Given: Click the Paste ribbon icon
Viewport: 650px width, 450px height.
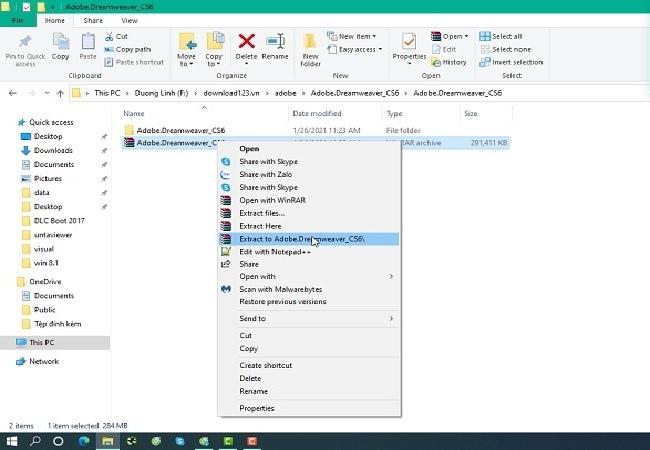Looking at the screenshot, I should 87,42.
